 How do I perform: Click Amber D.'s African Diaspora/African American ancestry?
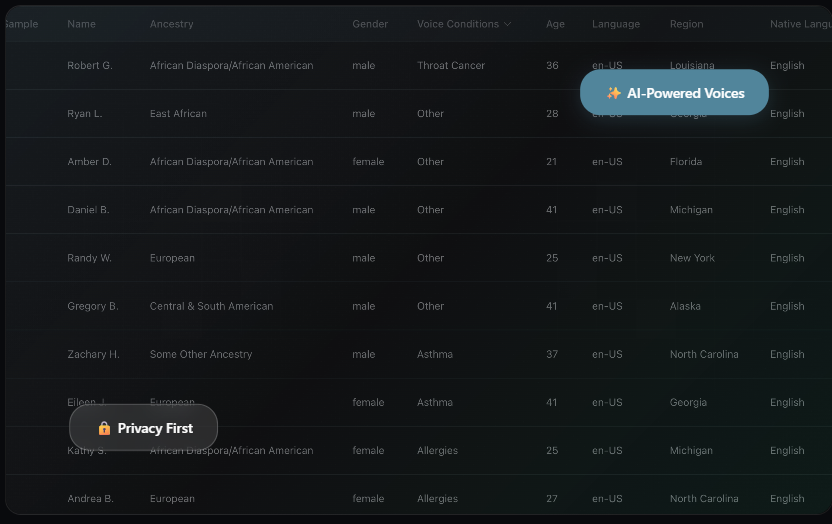click(231, 162)
